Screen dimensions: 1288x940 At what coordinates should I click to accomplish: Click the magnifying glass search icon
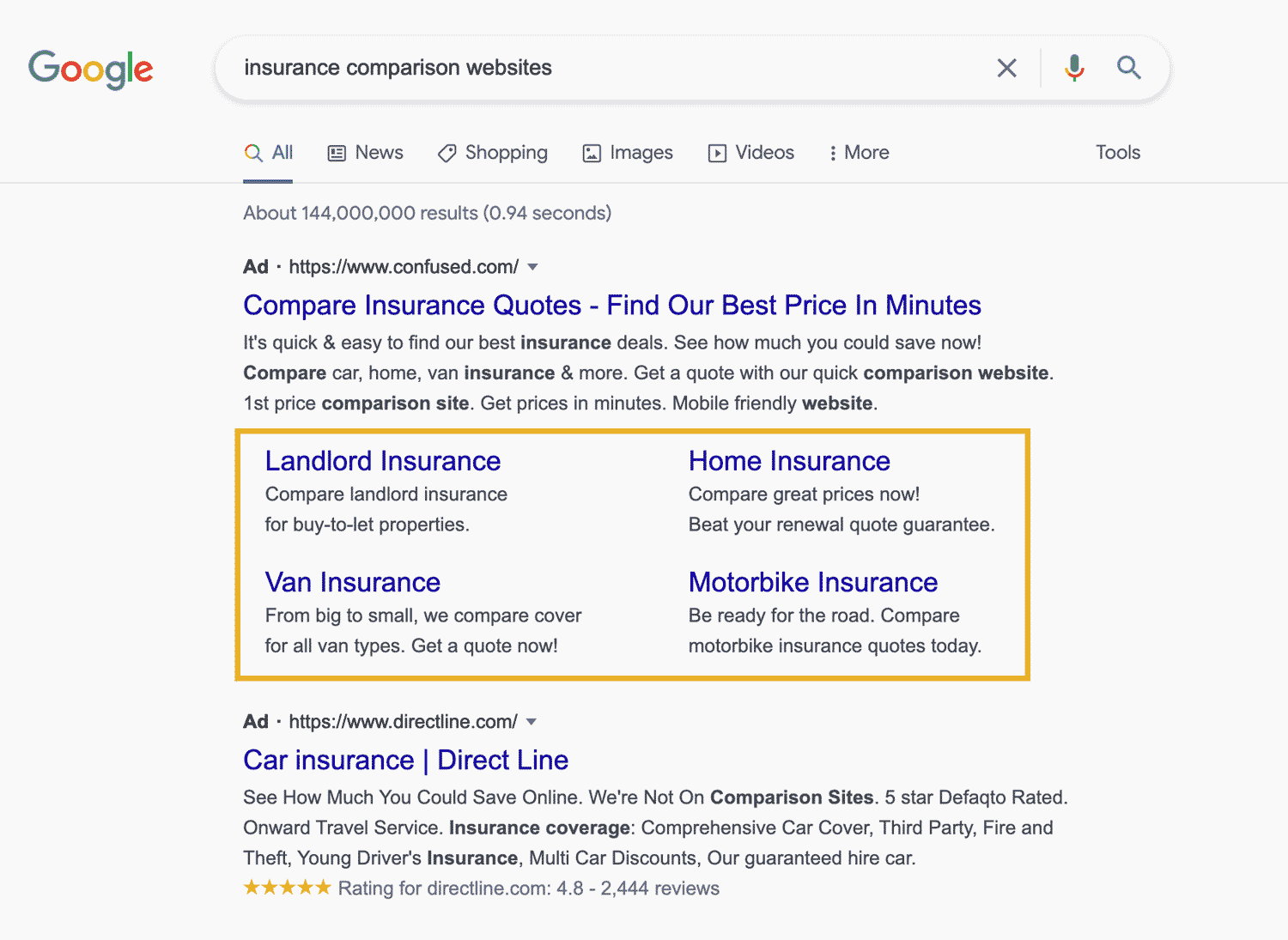(1128, 67)
